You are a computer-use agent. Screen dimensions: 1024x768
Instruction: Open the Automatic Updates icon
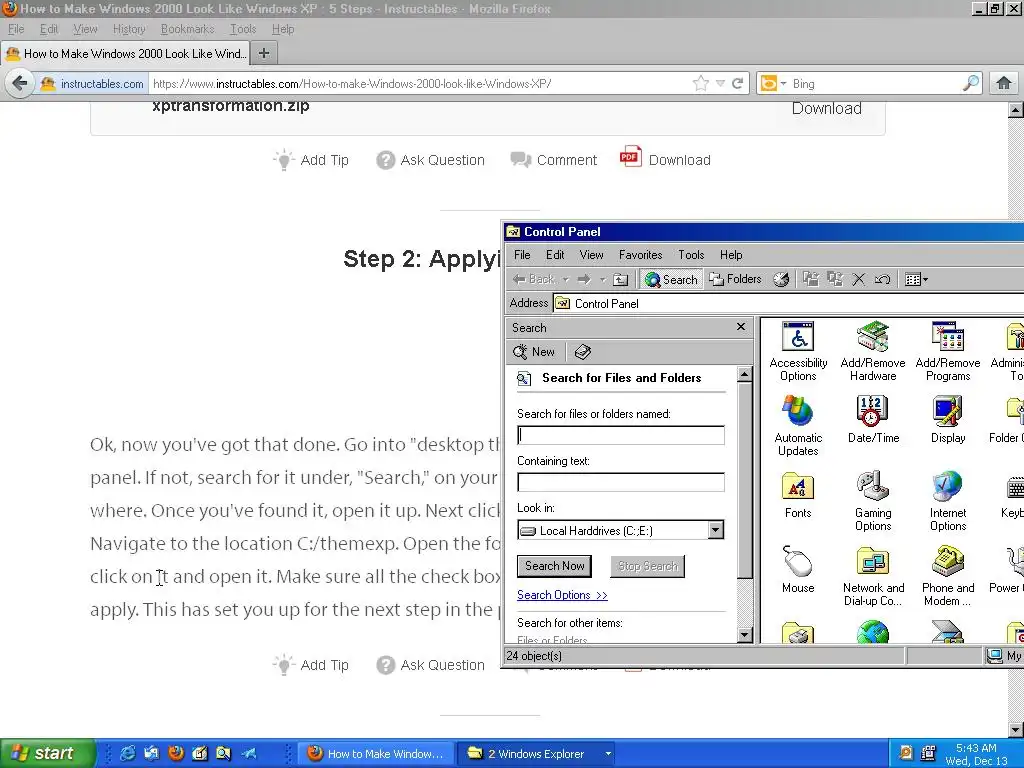pyautogui.click(x=798, y=426)
